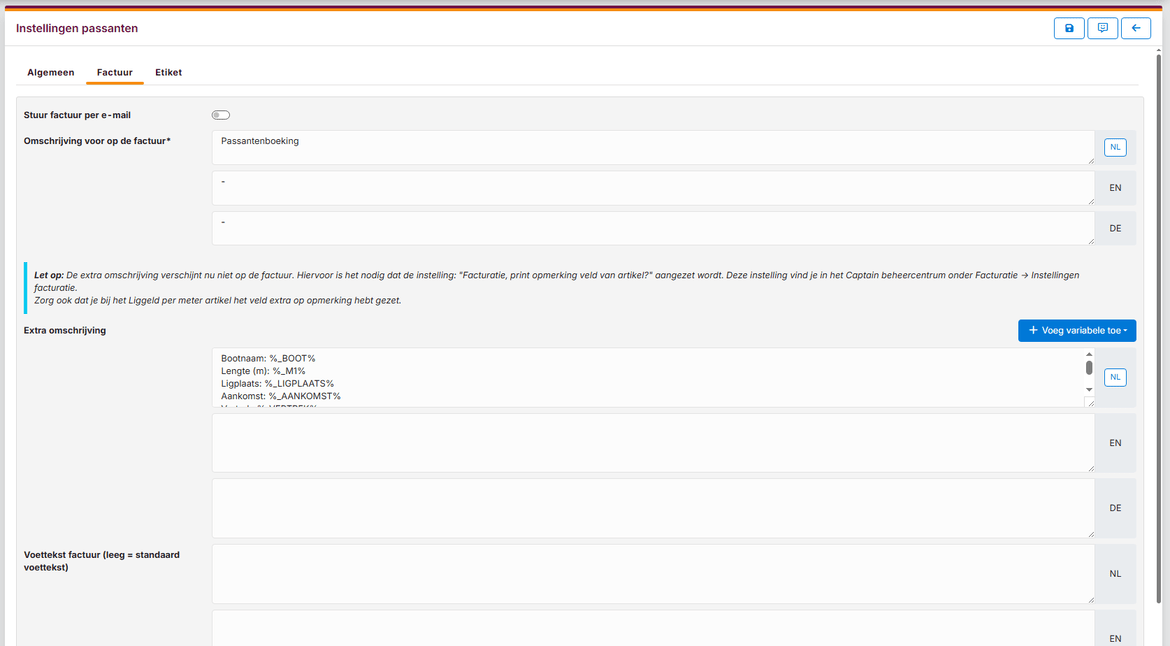The height and width of the screenshot is (646, 1170).
Task: Toggle Stuur factuur per e-mail switch
Action: [x=221, y=115]
